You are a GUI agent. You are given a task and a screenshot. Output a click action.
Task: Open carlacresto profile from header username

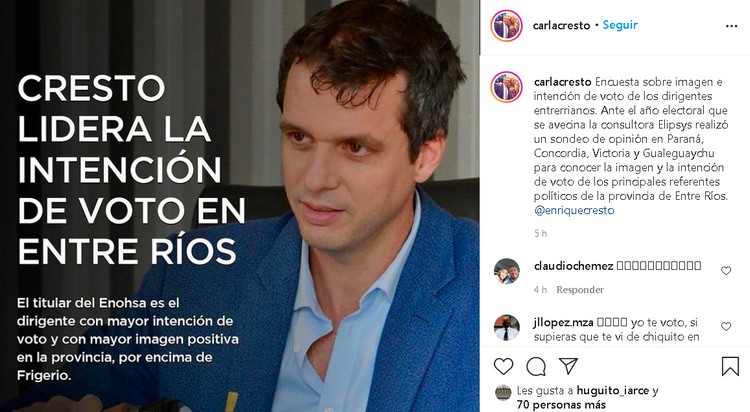562,25
